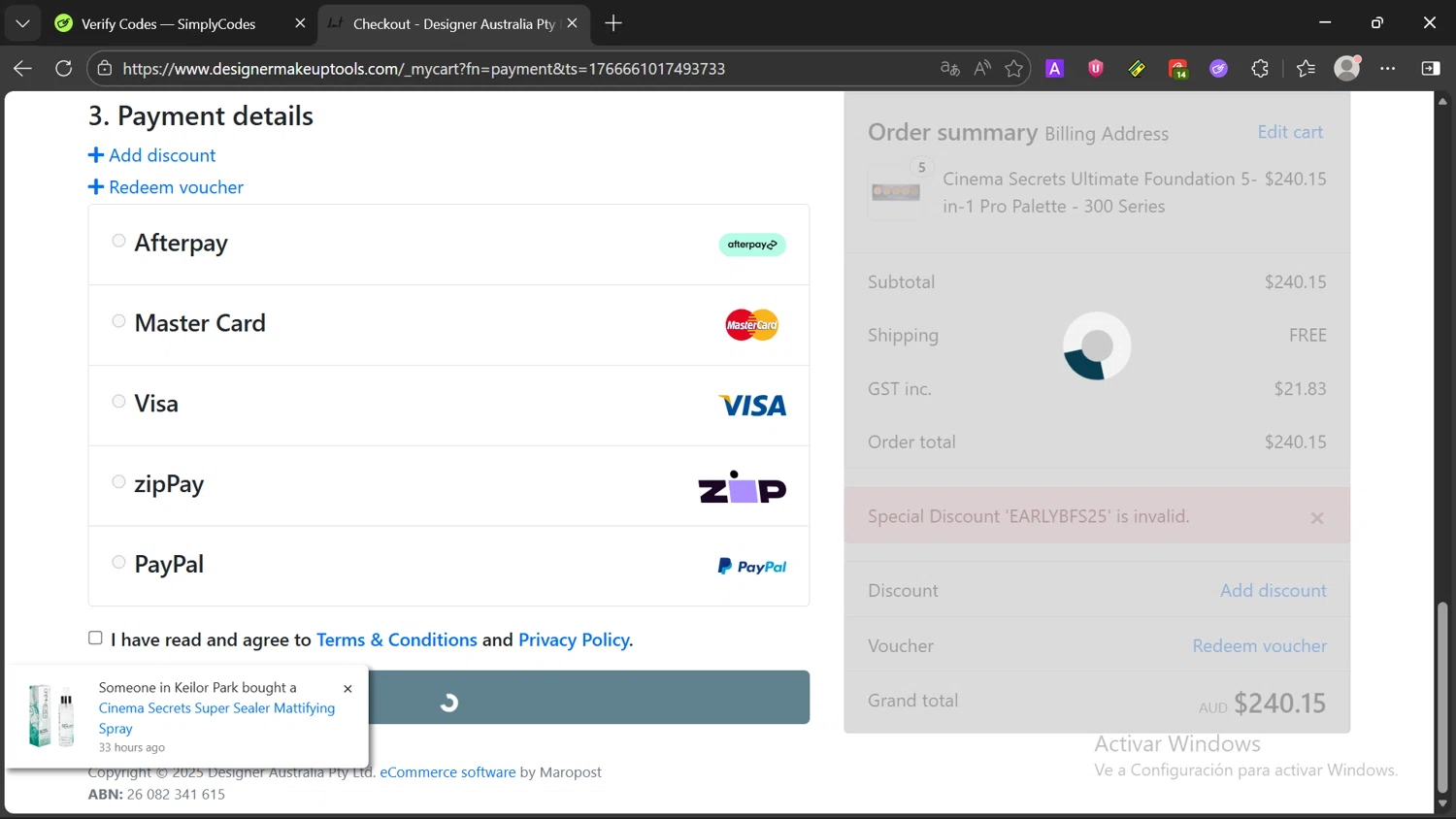Reload the checkout page
This screenshot has width=1456, height=819.
click(64, 68)
